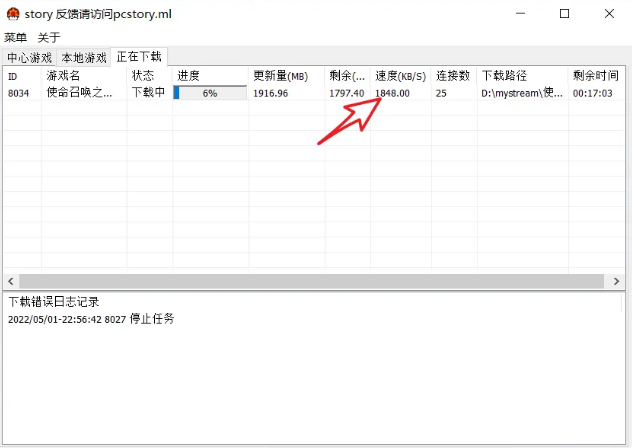
Task: Click the 速度(KB/S) column header
Action: click(x=400, y=76)
